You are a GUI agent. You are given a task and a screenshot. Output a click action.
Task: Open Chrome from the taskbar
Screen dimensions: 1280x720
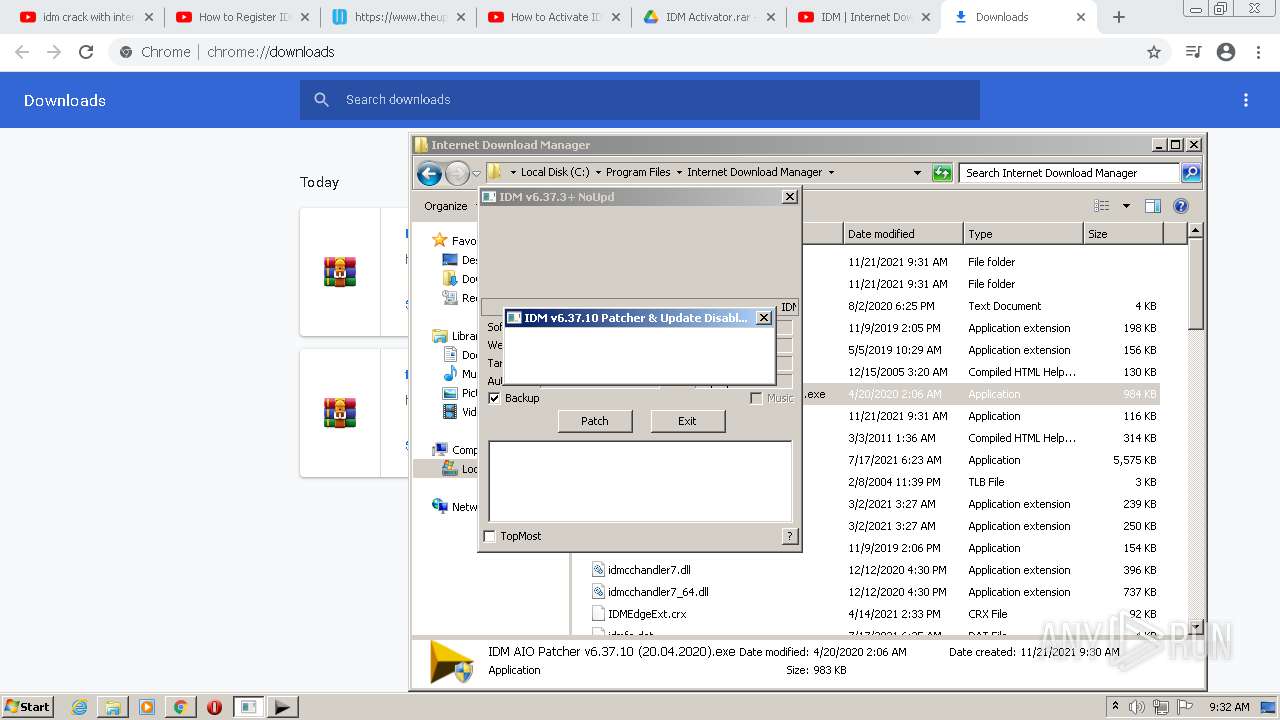point(180,707)
